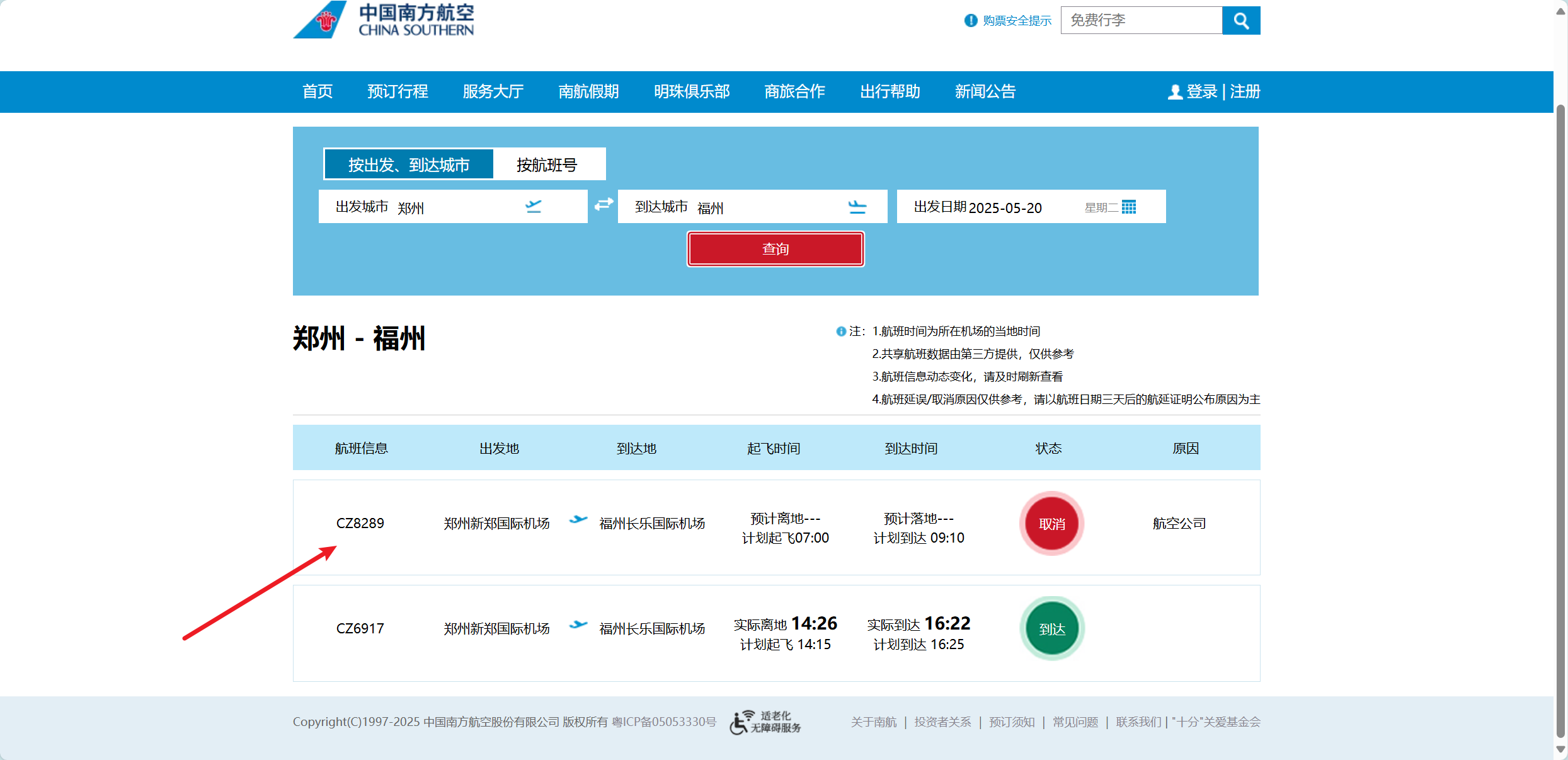Open the 预订行程 menu

[x=398, y=92]
